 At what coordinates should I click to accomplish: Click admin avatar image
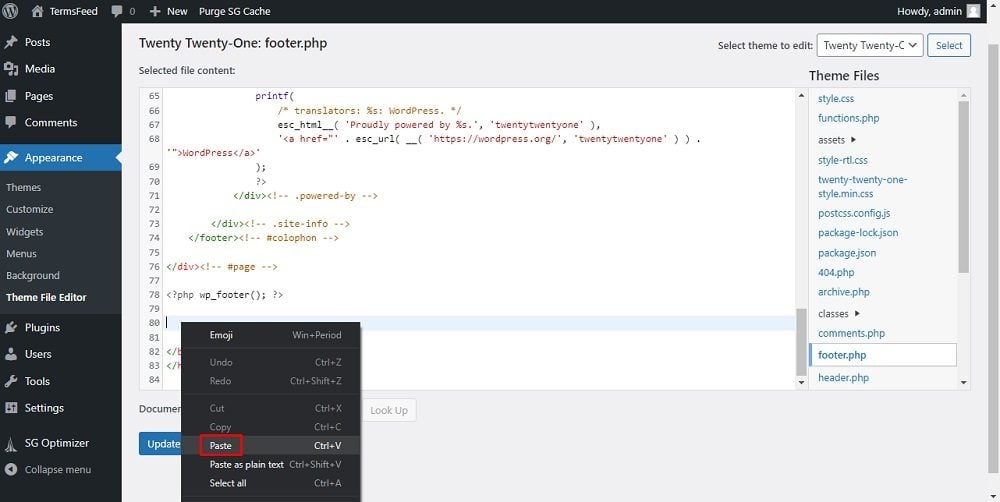pos(973,11)
